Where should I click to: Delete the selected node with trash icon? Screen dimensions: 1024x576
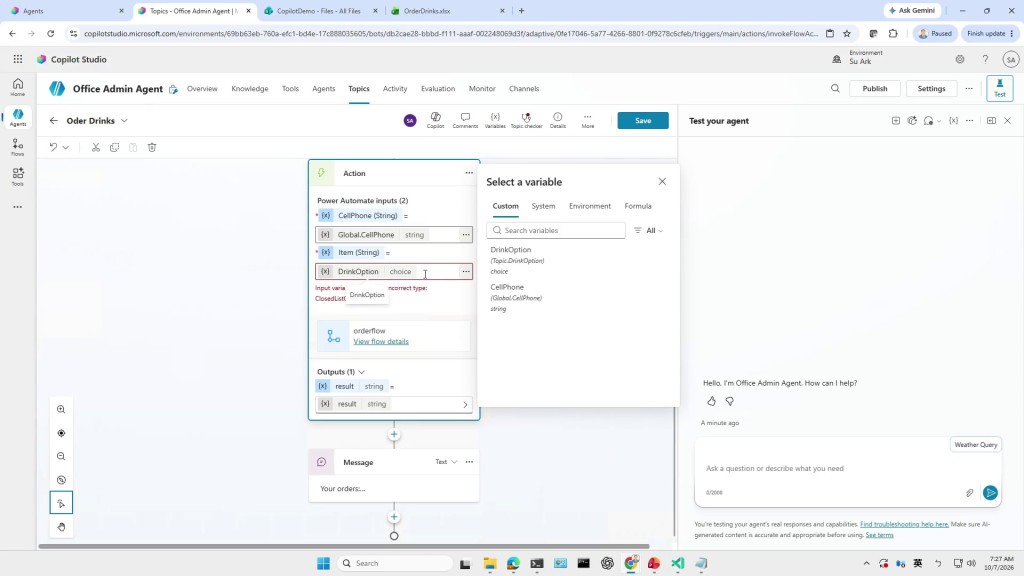click(152, 148)
